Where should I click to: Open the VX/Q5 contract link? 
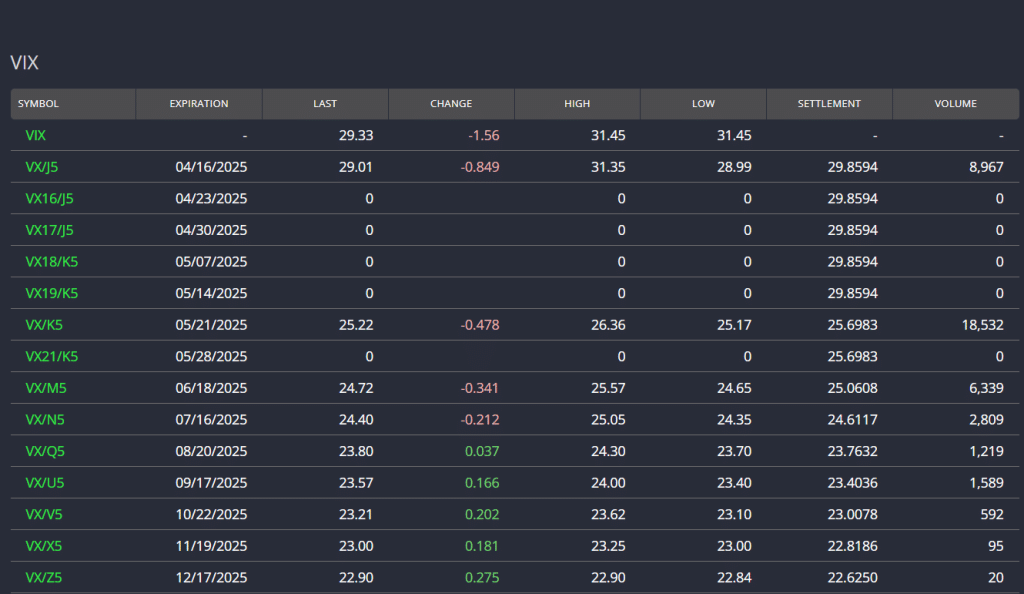(45, 451)
